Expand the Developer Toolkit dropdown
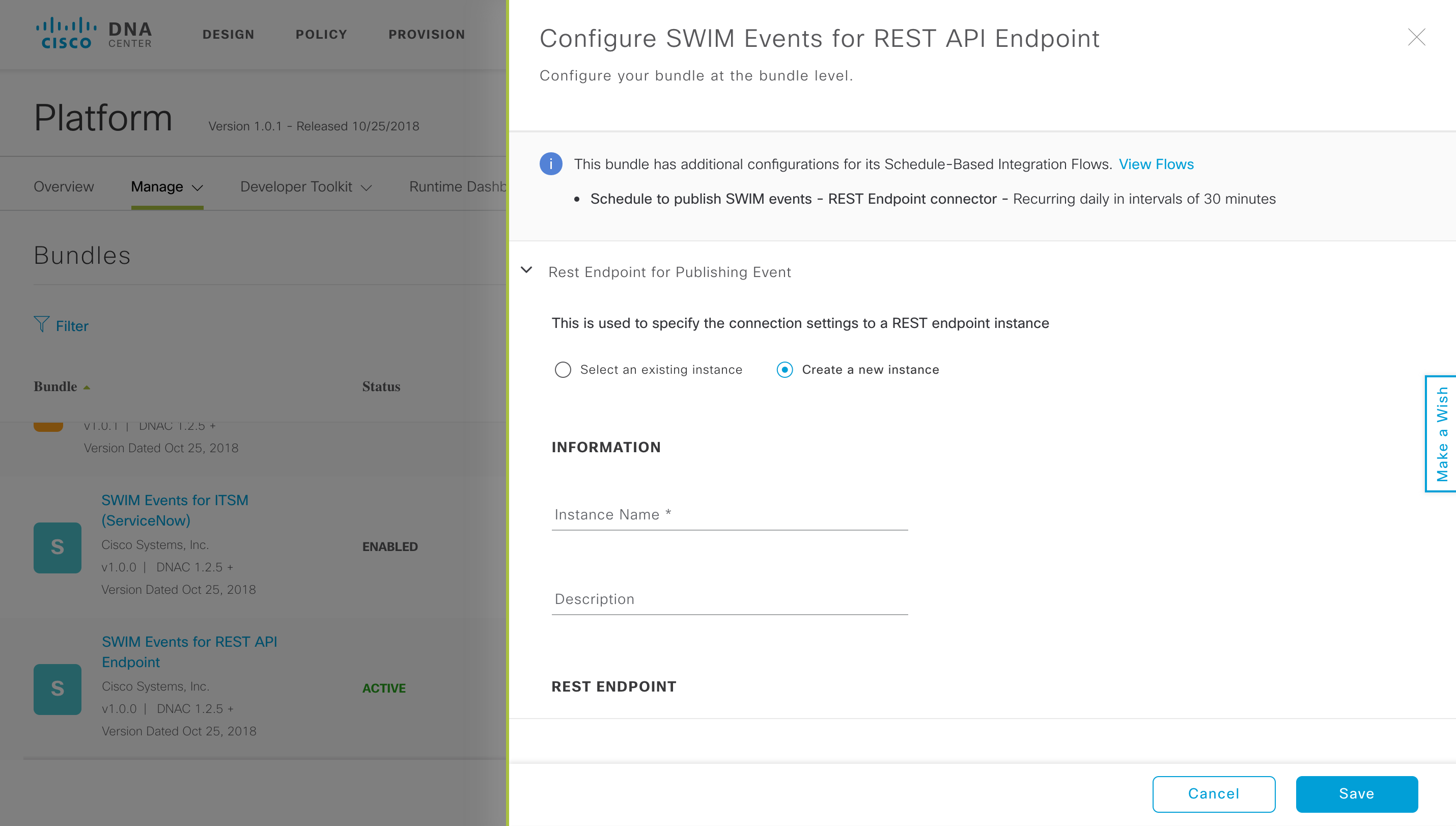Image resolution: width=1456 pixels, height=826 pixels. [305, 187]
